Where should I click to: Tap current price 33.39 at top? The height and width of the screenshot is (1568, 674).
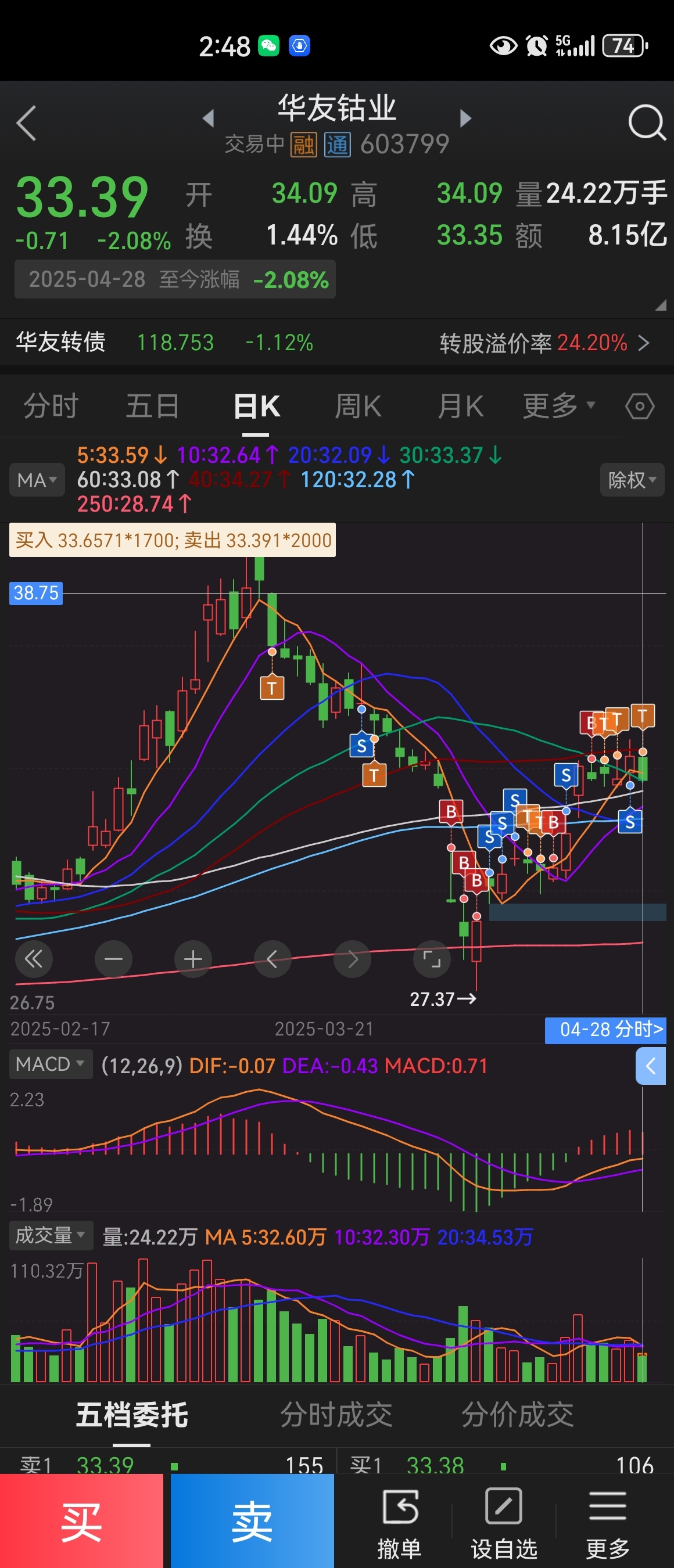click(82, 197)
